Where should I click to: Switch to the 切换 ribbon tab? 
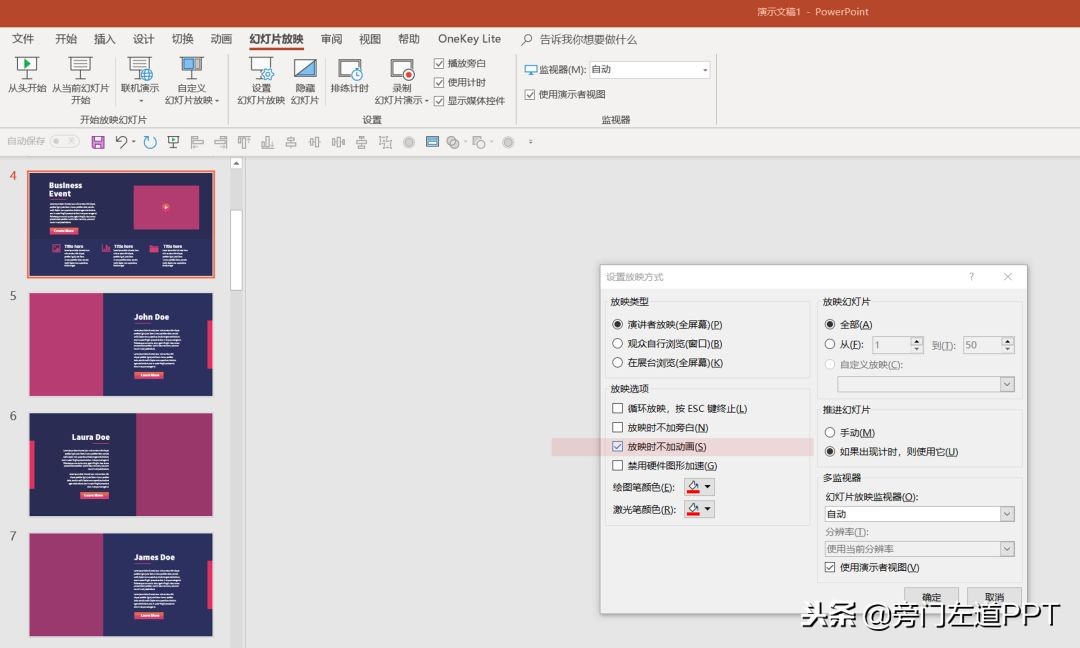click(181, 39)
